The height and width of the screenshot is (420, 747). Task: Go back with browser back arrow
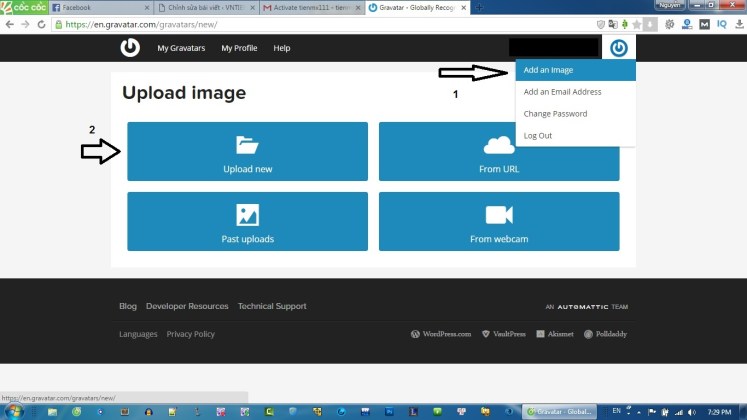click(x=10, y=24)
